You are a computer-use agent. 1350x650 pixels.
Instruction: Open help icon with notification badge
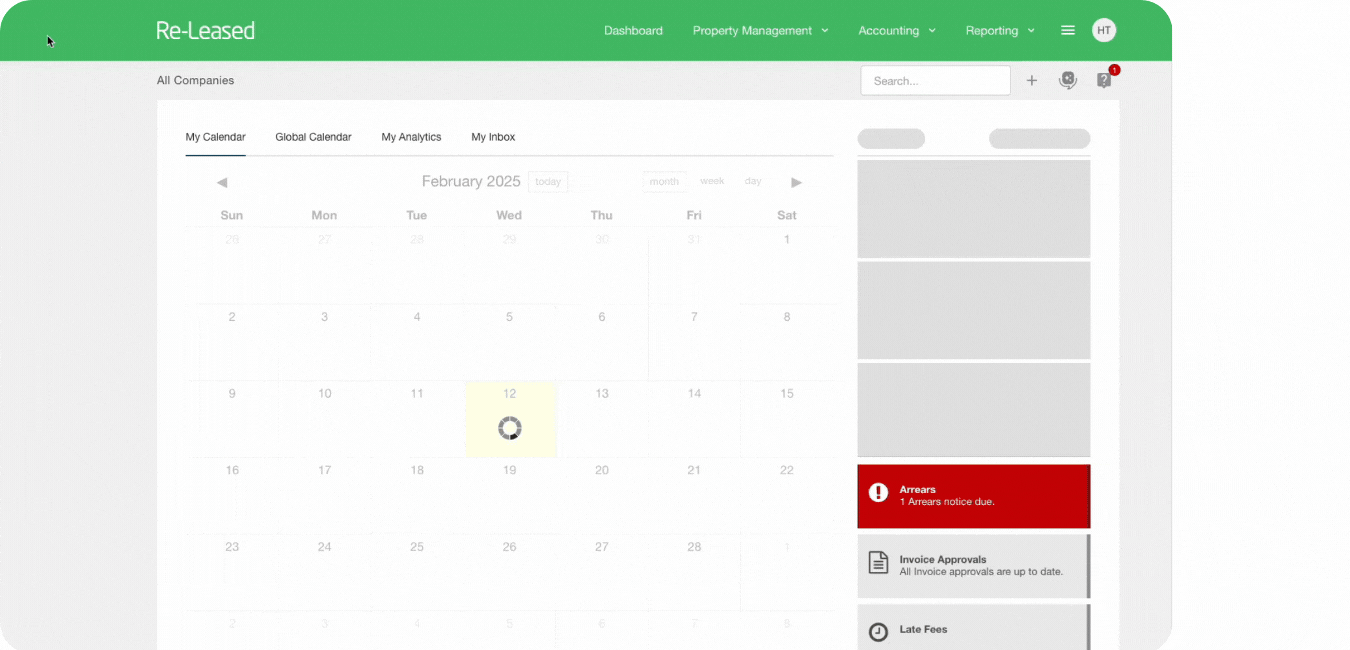tap(1105, 80)
